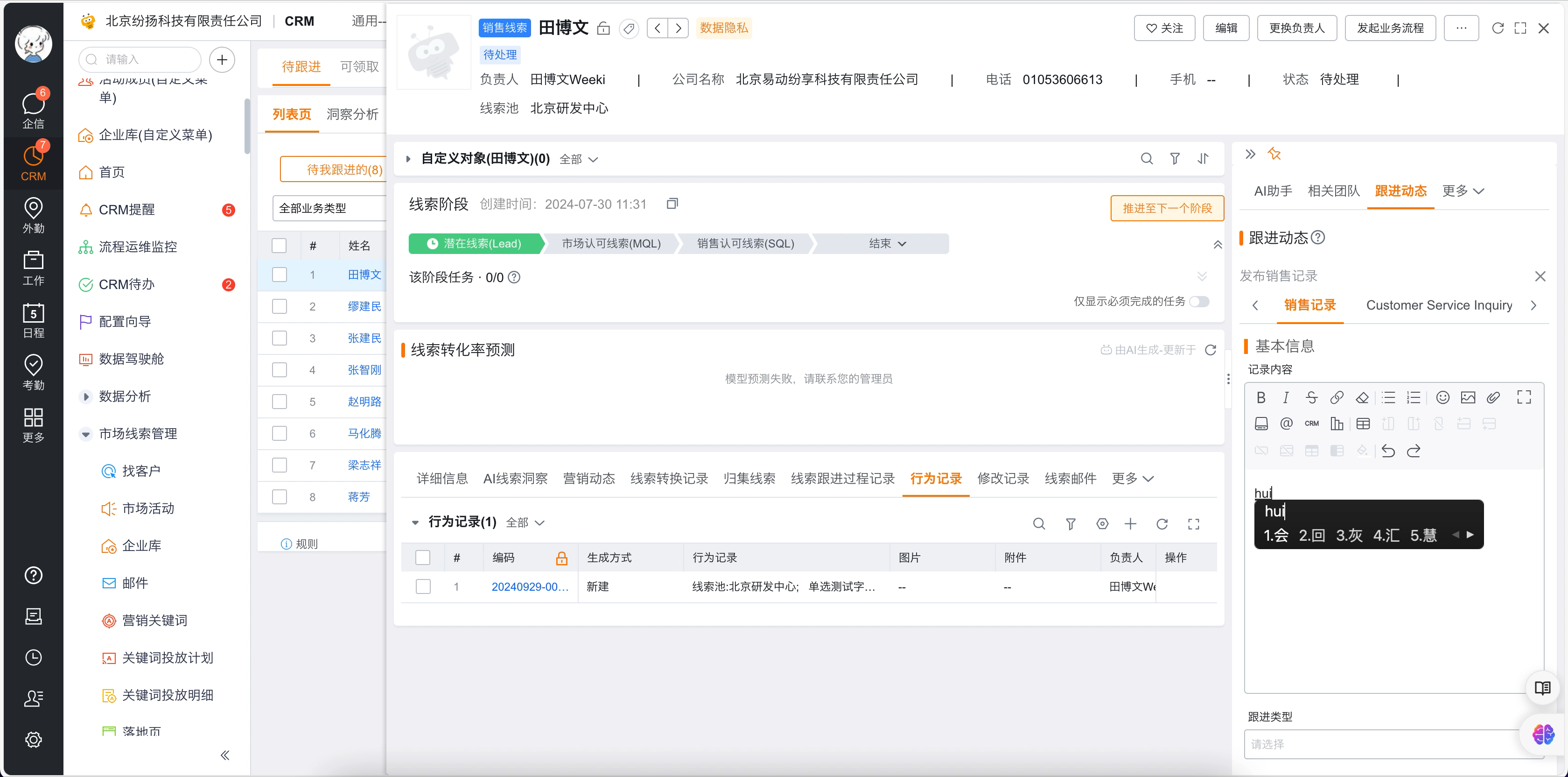
Task: Expand record editor to fullscreen
Action: point(1524,398)
